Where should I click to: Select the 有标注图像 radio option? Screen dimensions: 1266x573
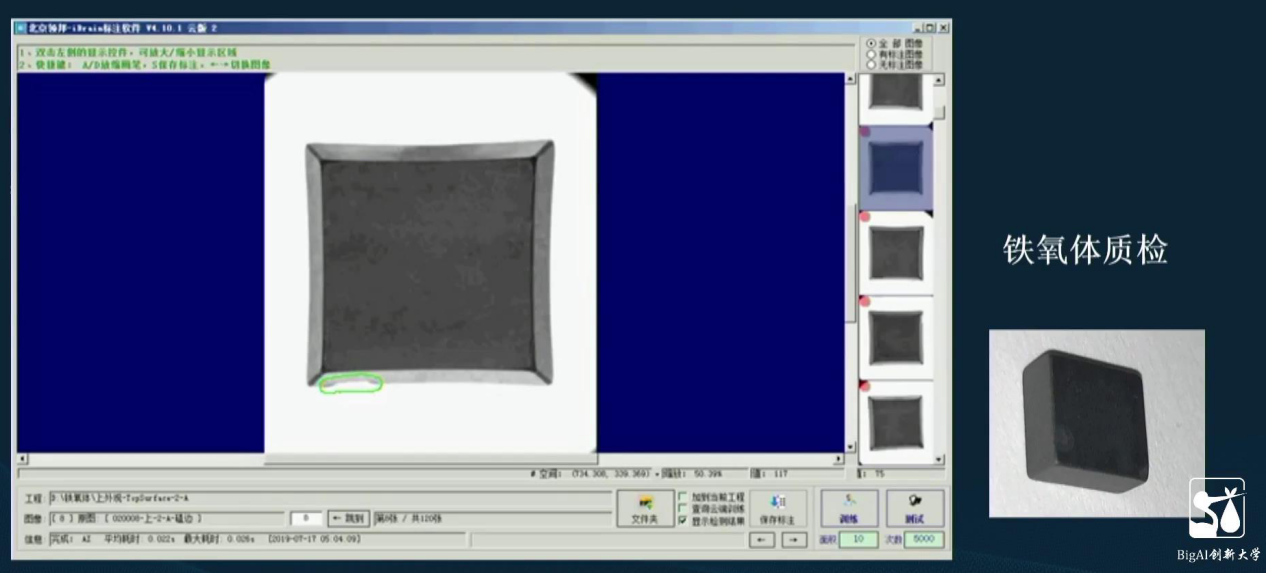(x=871, y=54)
